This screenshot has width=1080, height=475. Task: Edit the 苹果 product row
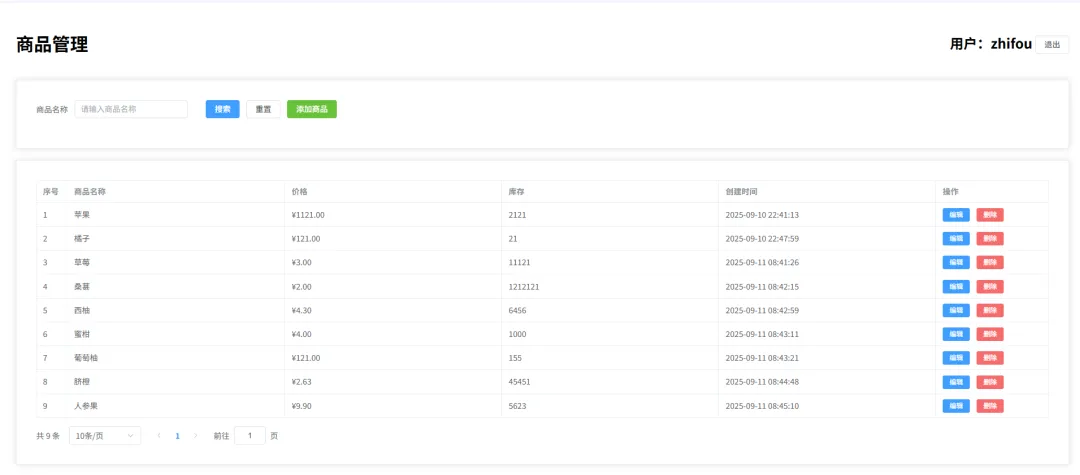pyautogui.click(x=955, y=215)
